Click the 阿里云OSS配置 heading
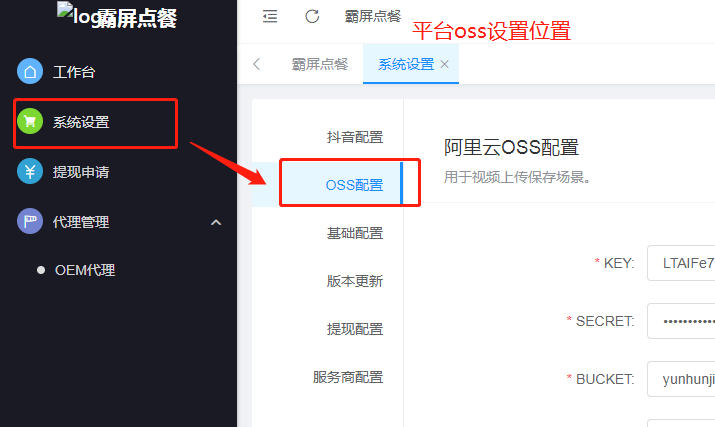 point(511,148)
